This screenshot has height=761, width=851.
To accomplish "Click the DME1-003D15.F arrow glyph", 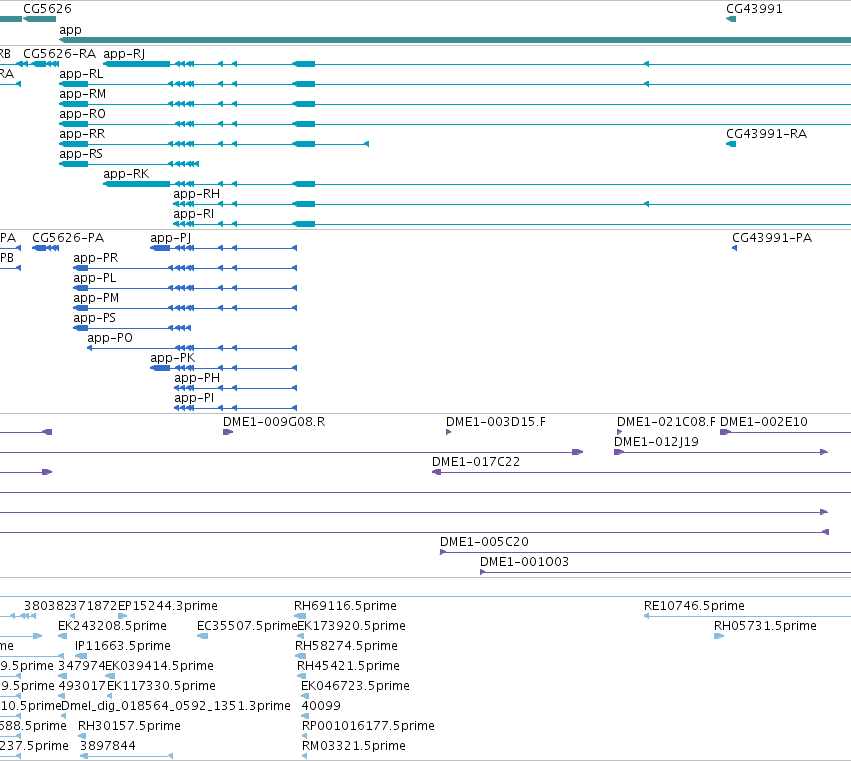I will pyautogui.click(x=448, y=432).
